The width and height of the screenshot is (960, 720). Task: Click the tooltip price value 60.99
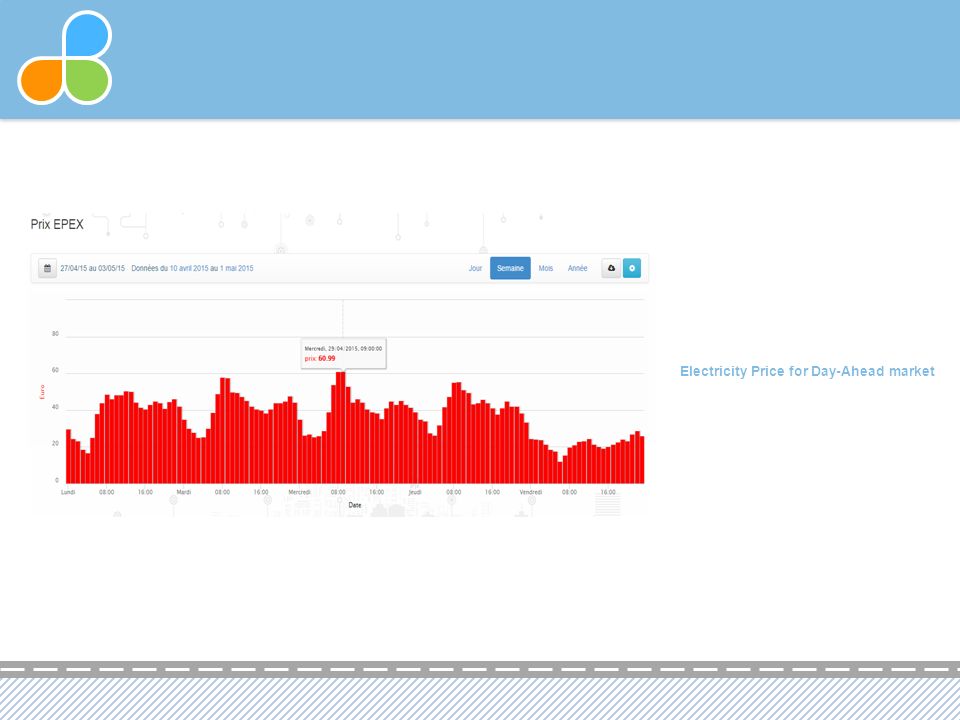point(327,358)
